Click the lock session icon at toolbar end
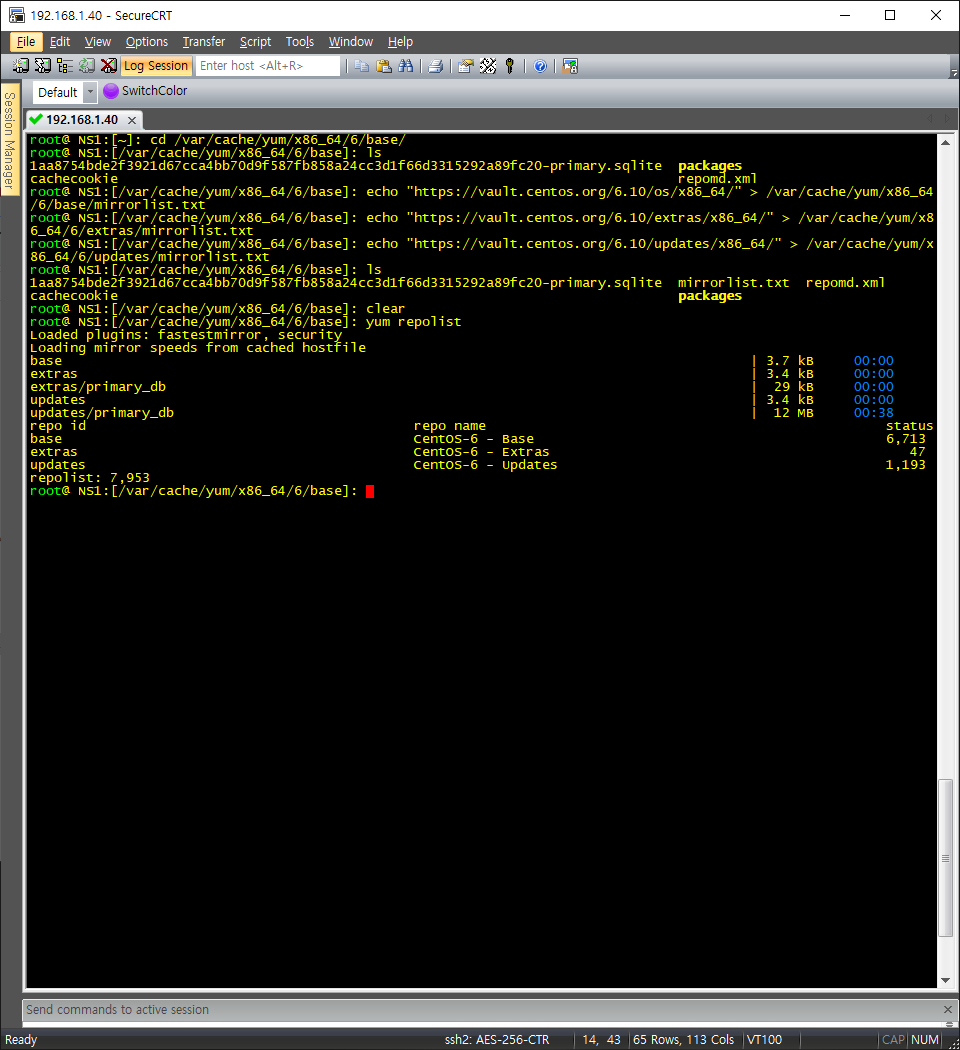 [x=570, y=66]
